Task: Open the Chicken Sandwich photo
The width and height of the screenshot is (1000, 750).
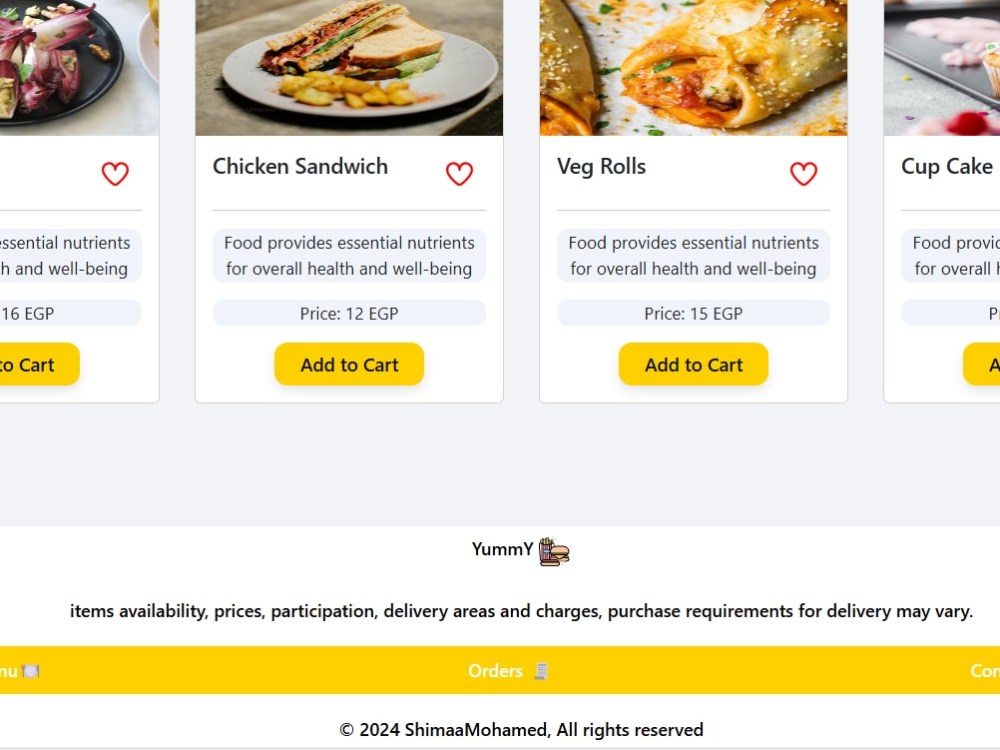Action: (x=349, y=68)
